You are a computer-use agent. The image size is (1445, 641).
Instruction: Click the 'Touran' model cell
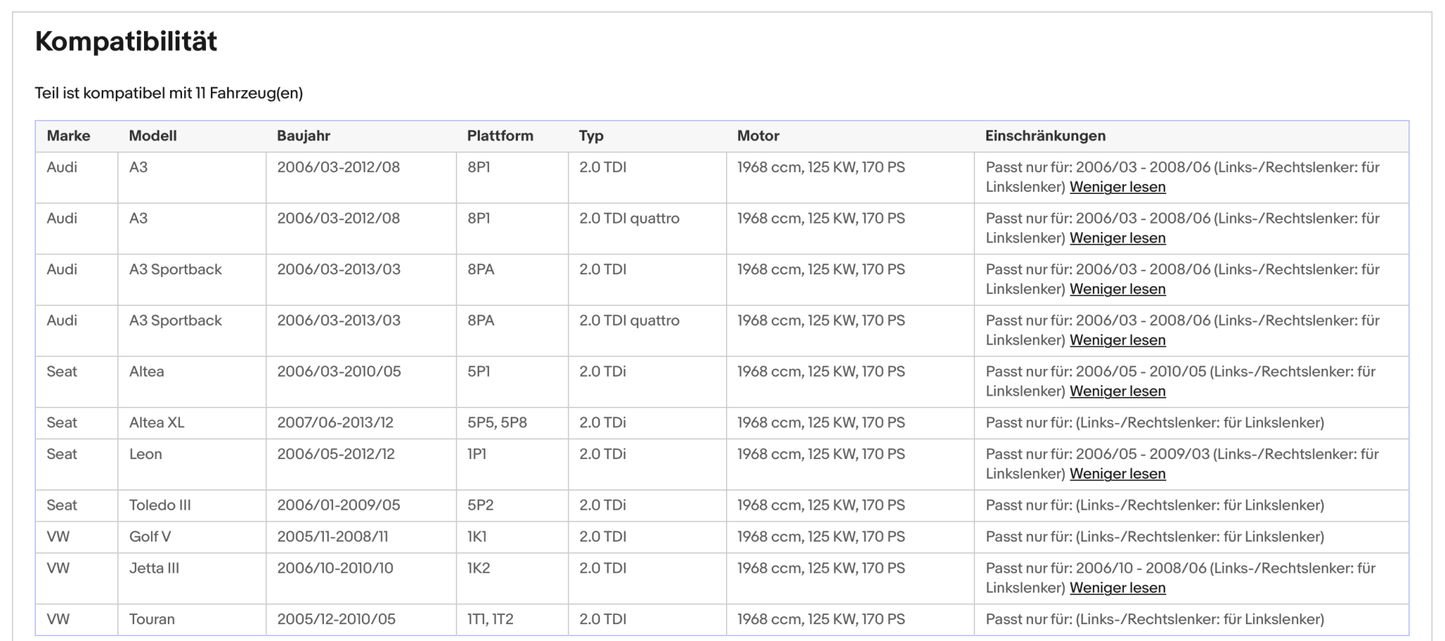click(152, 620)
